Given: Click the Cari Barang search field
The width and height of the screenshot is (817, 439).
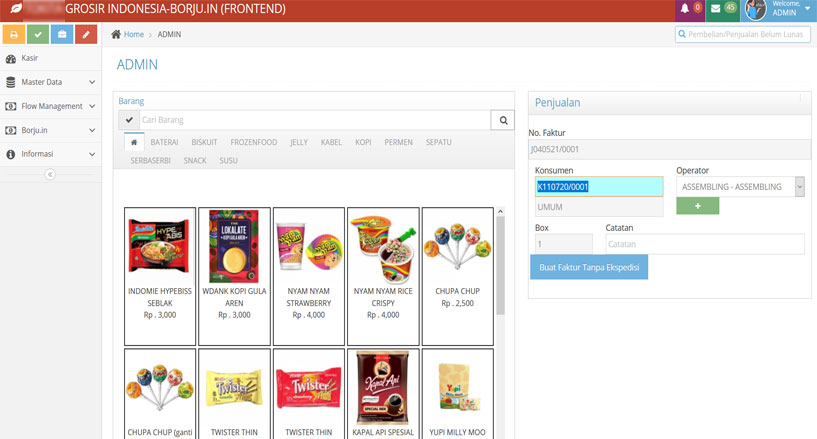Looking at the screenshot, I should pos(315,120).
